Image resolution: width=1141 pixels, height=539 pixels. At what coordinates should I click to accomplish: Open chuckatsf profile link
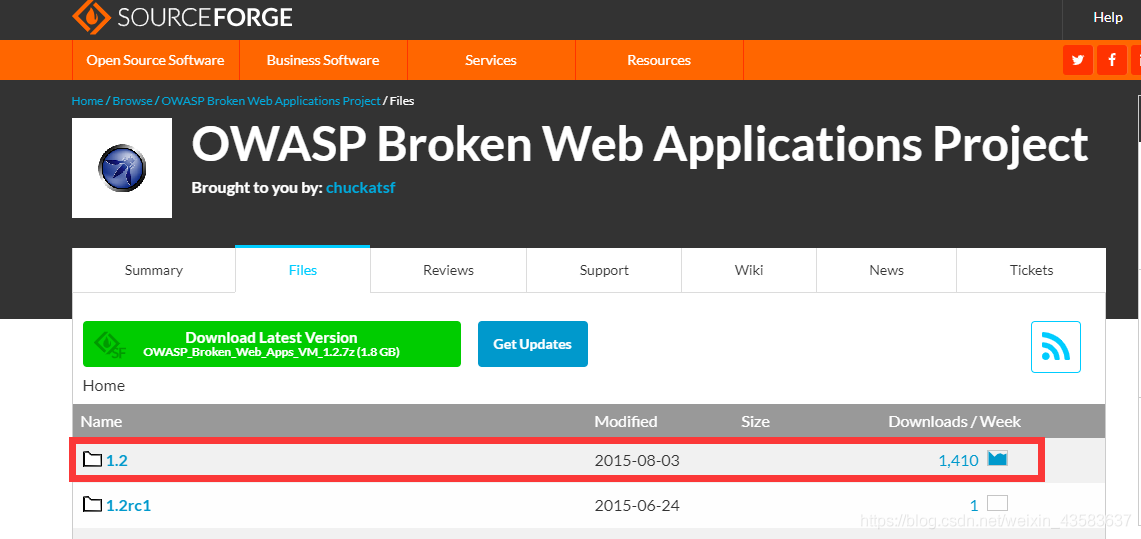pyautogui.click(x=361, y=188)
